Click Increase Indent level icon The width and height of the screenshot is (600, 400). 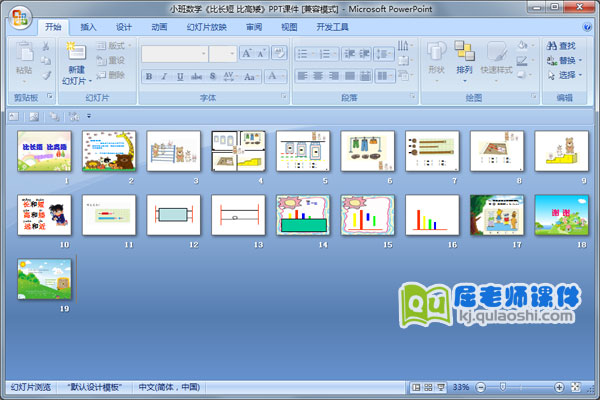tap(364, 54)
